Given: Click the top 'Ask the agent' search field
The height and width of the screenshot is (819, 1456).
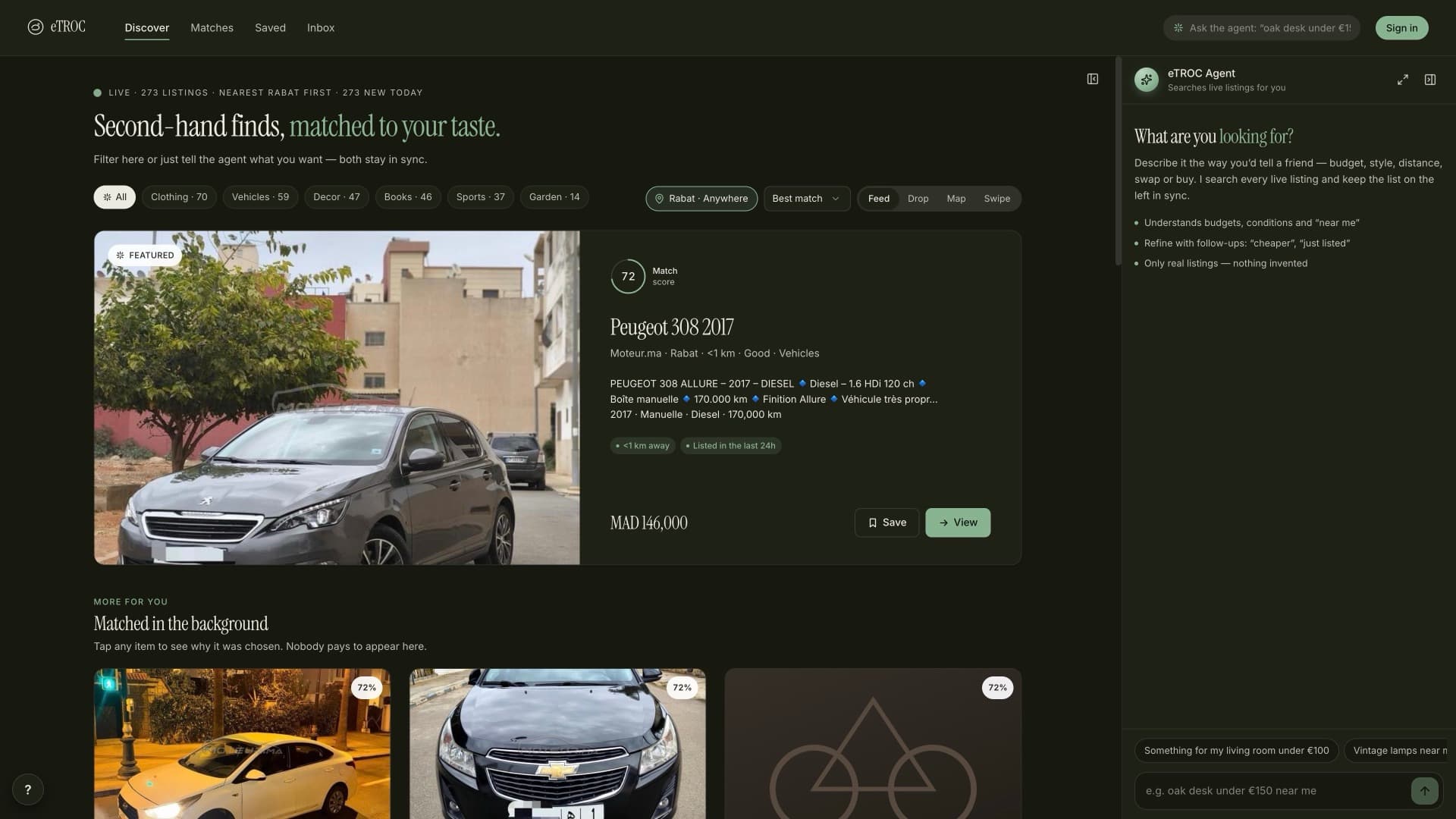Looking at the screenshot, I should click(1262, 28).
